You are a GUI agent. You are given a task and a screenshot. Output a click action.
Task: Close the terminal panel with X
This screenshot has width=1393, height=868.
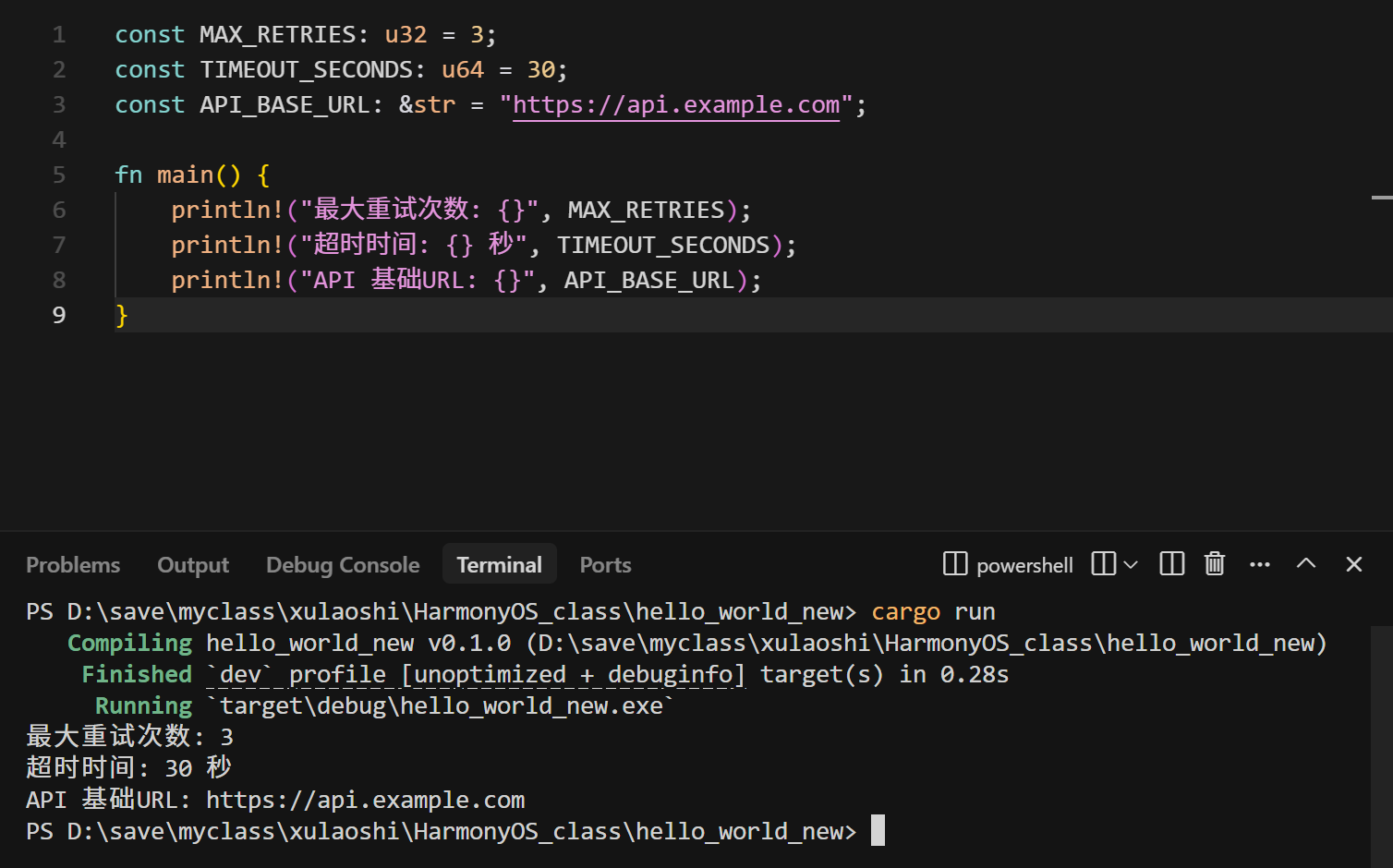tap(1354, 564)
